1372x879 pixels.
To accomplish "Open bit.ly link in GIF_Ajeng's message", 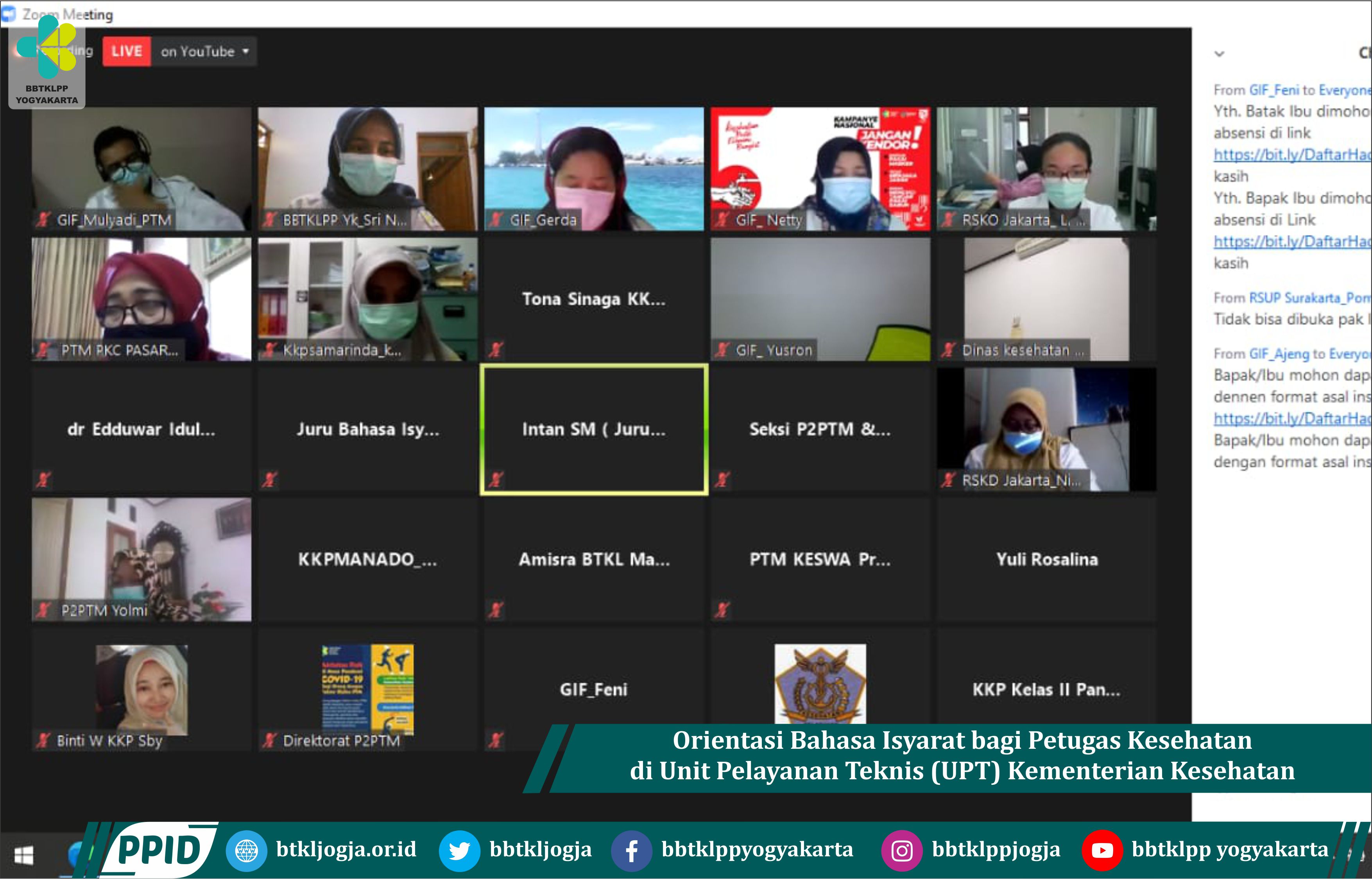I will (1292, 418).
